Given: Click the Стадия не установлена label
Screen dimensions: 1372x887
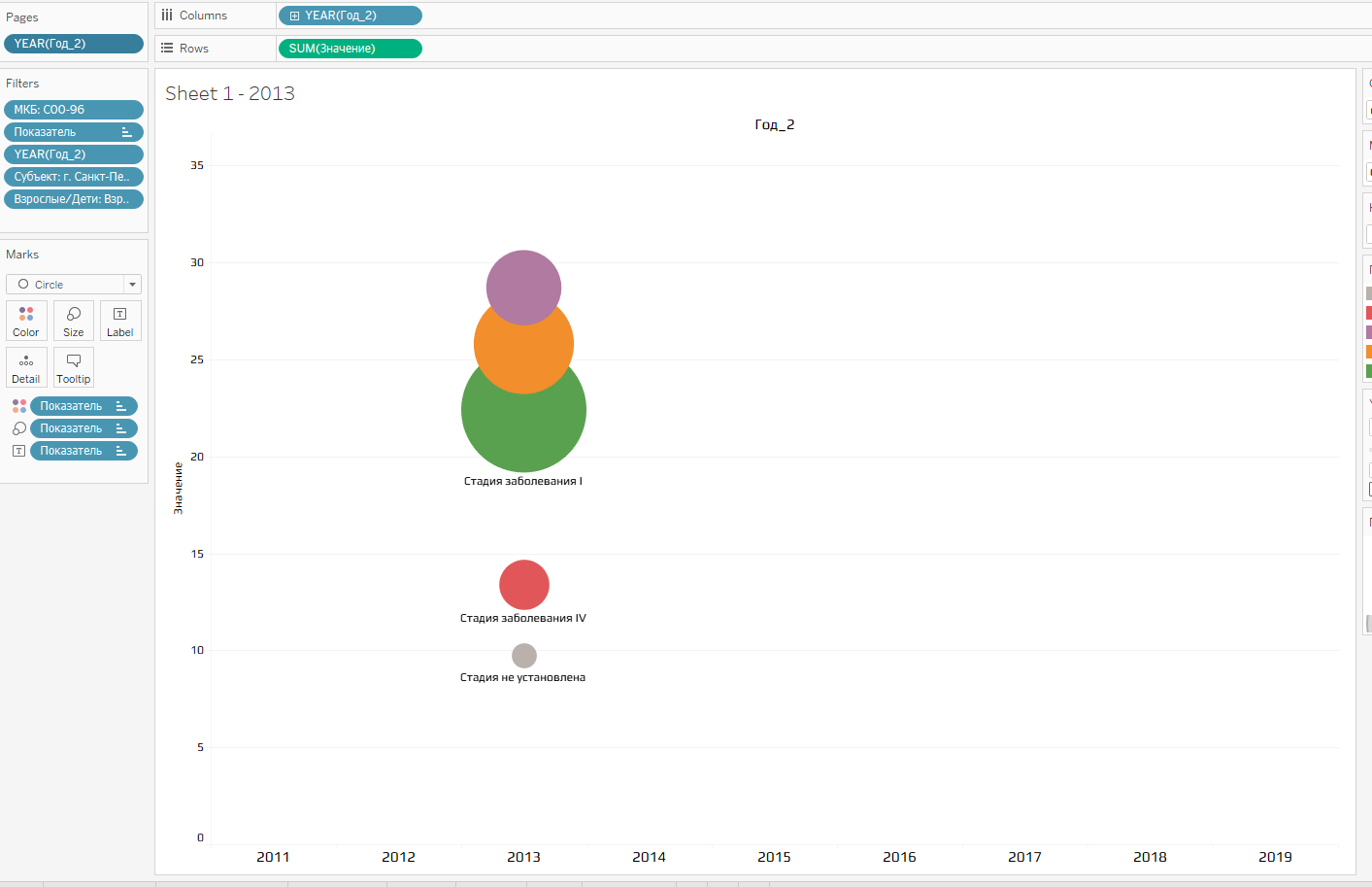Looking at the screenshot, I should coord(522,677).
